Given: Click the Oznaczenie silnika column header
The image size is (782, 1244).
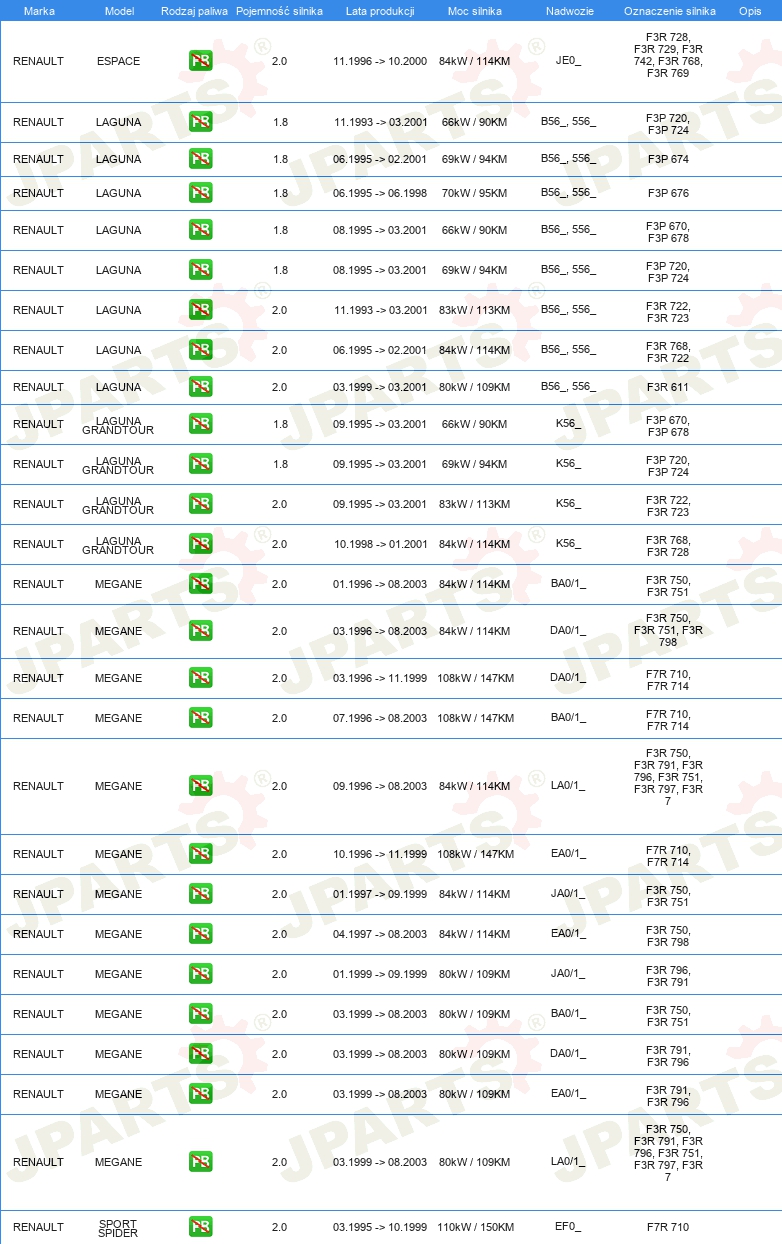Looking at the screenshot, I should (x=669, y=11).
